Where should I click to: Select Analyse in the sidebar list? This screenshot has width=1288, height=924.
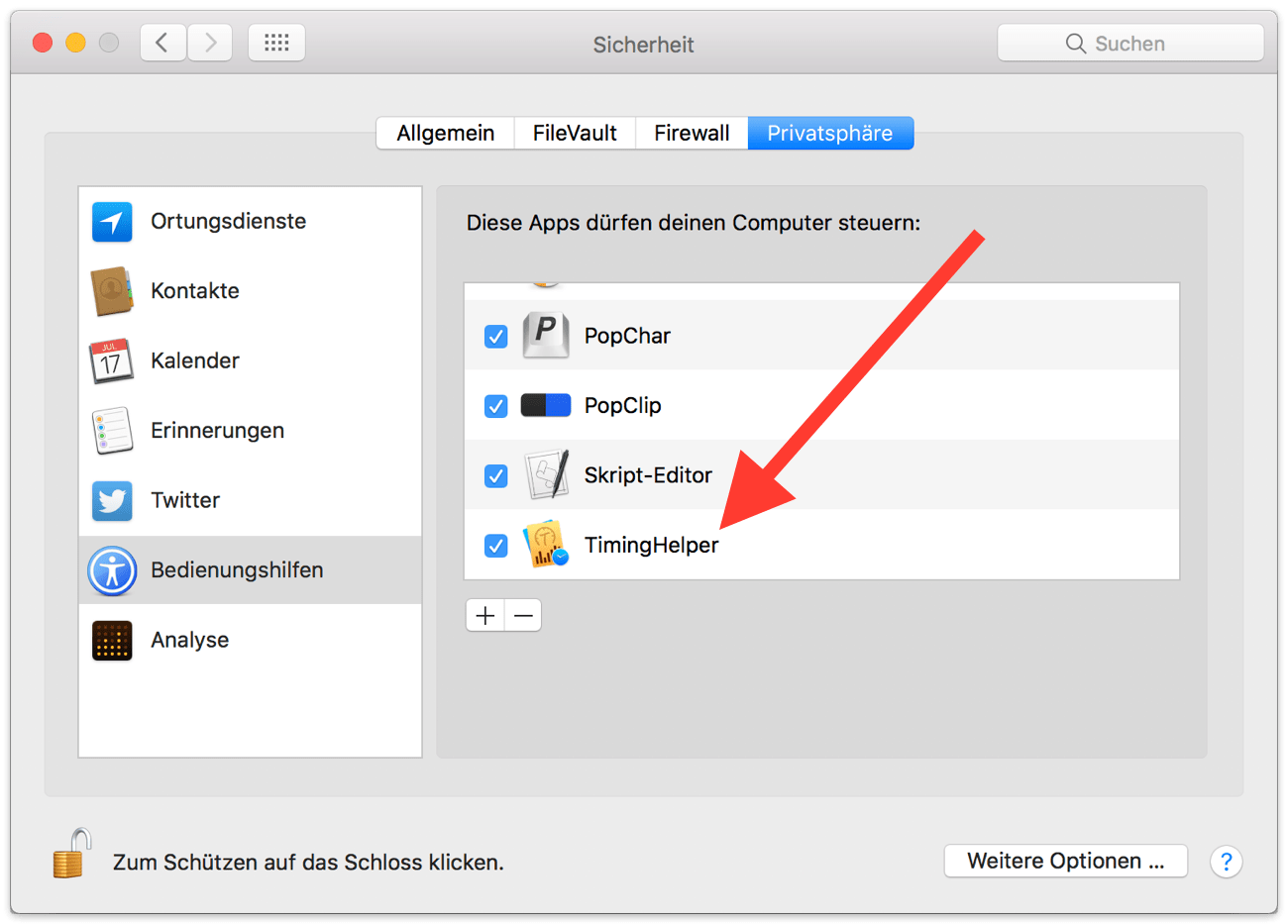[x=251, y=641]
